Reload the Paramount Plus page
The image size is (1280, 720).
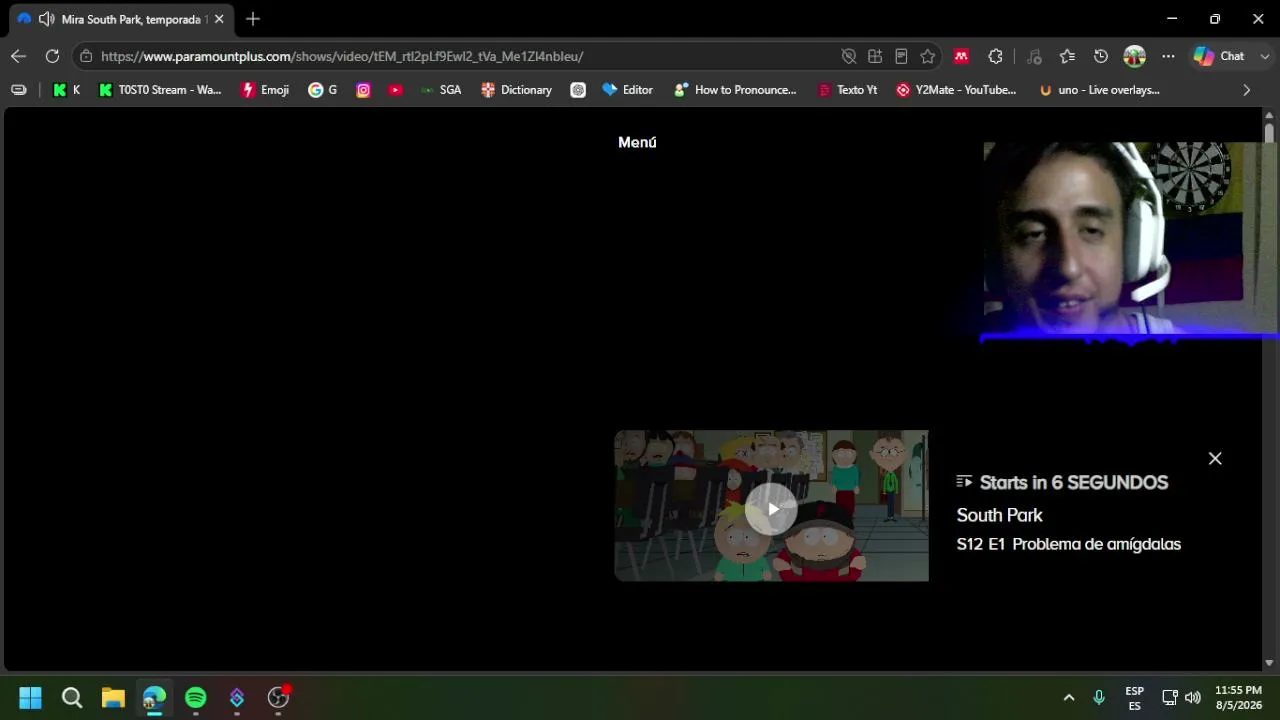point(52,56)
